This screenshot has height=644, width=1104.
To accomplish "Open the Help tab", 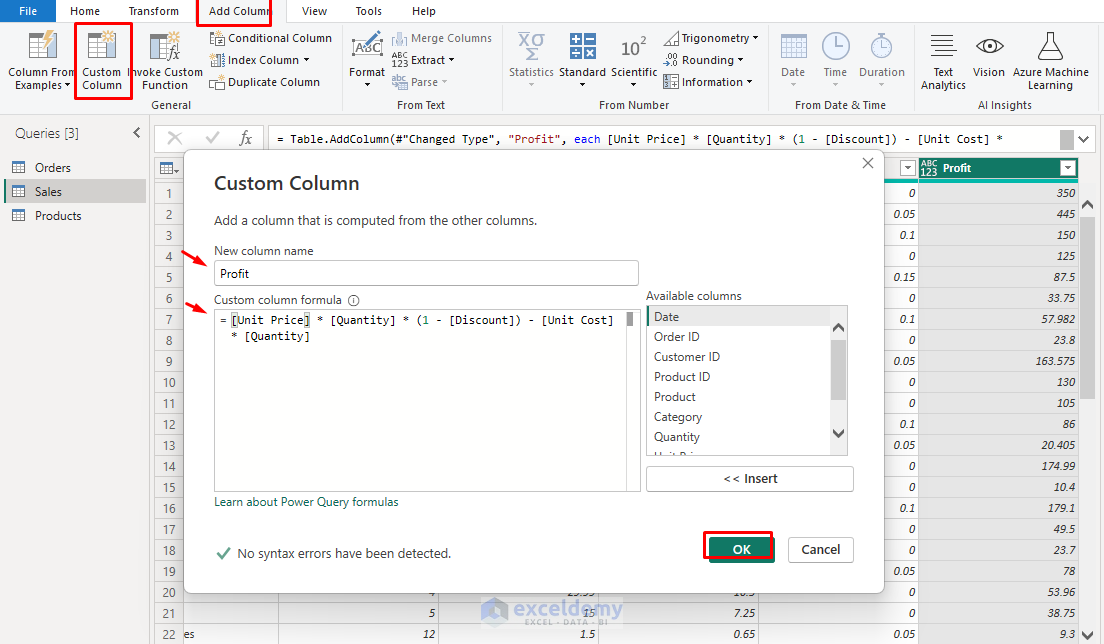I will 423,11.
